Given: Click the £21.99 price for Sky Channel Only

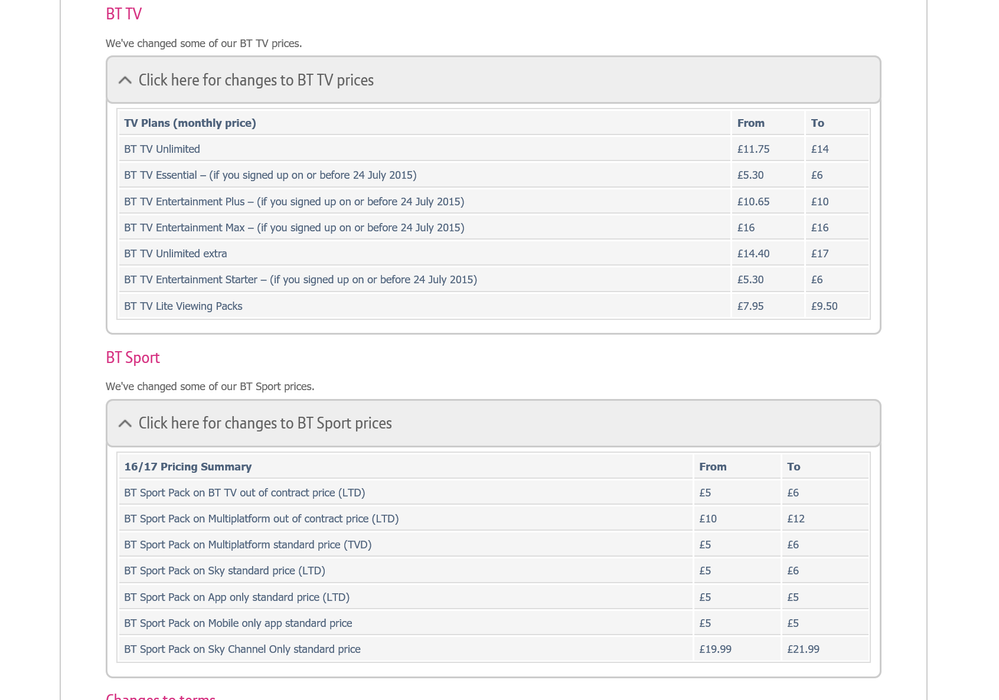Looking at the screenshot, I should pyautogui.click(x=803, y=650).
